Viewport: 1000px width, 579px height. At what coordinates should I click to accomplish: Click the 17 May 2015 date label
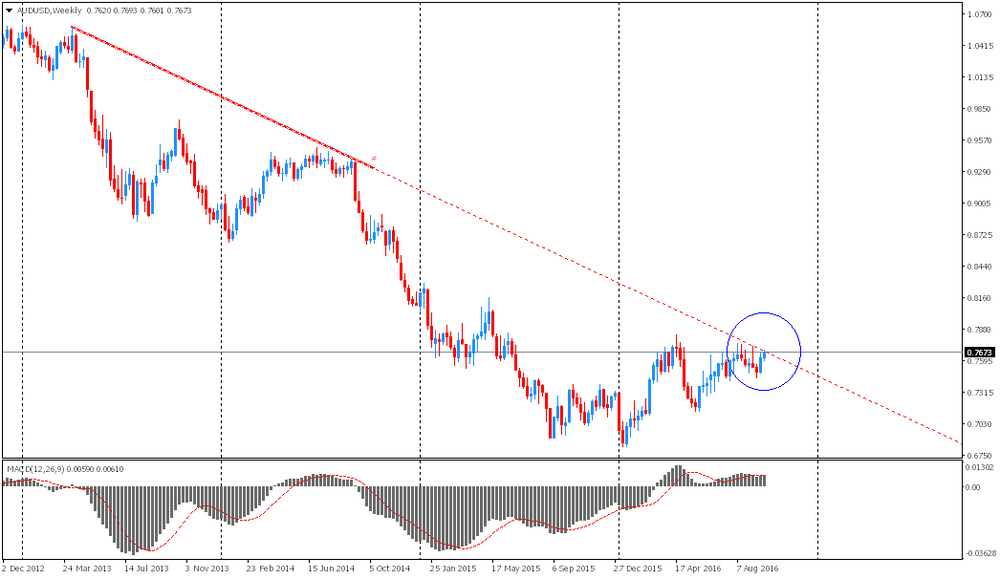(x=515, y=568)
